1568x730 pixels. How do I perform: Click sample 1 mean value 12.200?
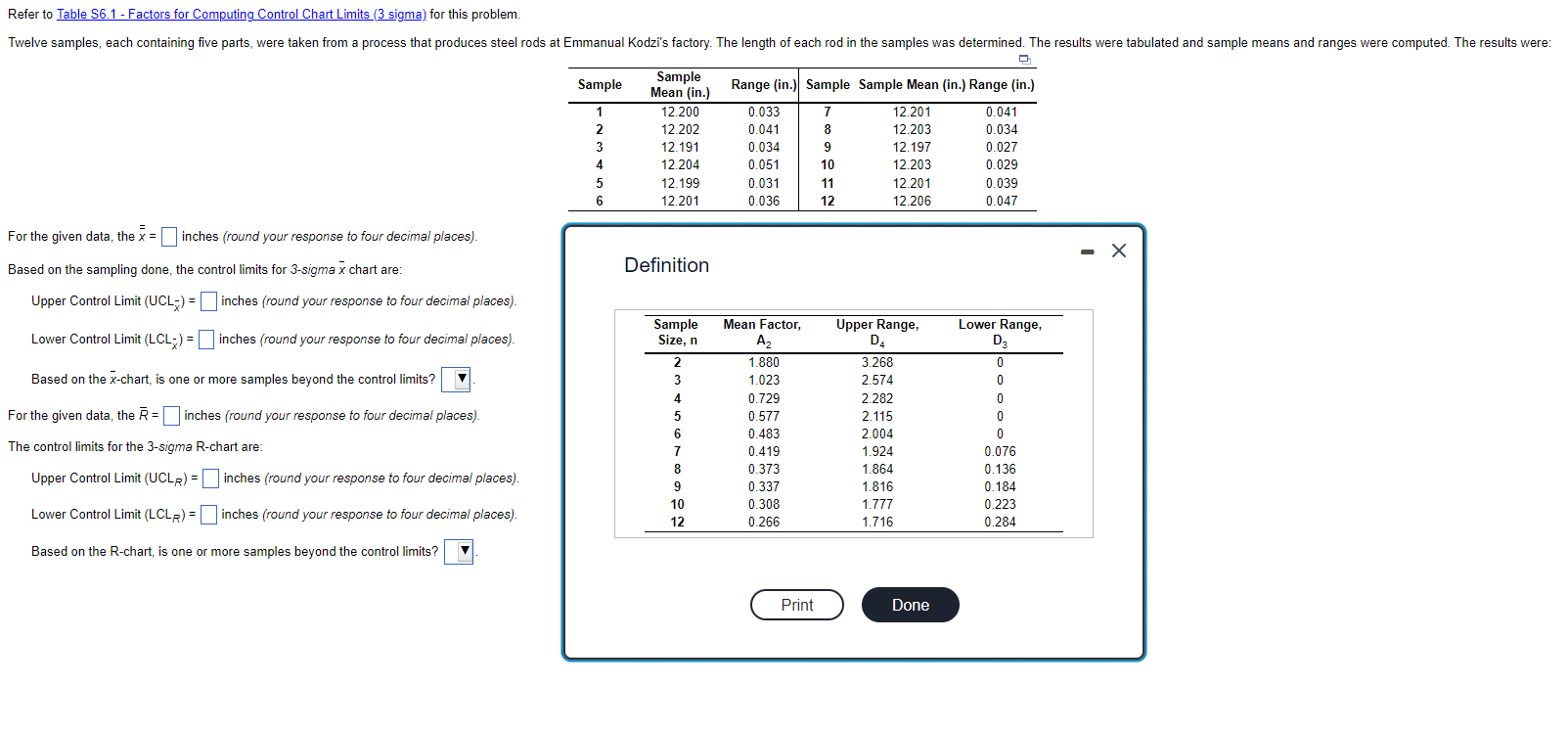680,112
